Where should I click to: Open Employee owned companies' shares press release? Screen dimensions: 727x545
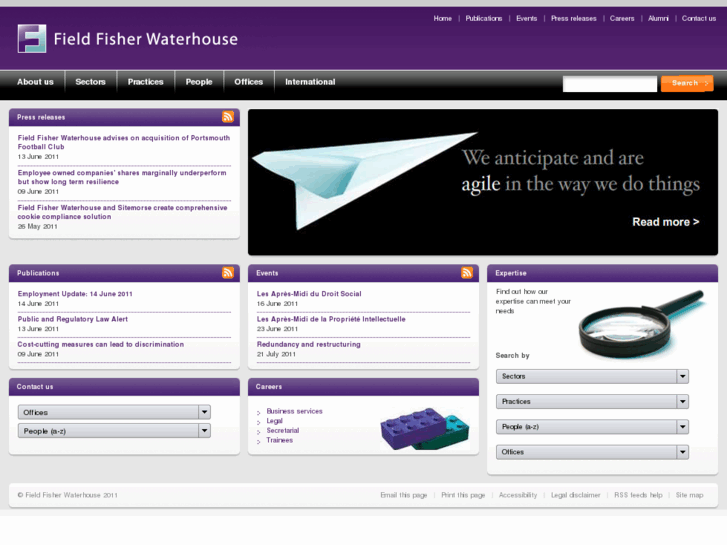(122, 177)
